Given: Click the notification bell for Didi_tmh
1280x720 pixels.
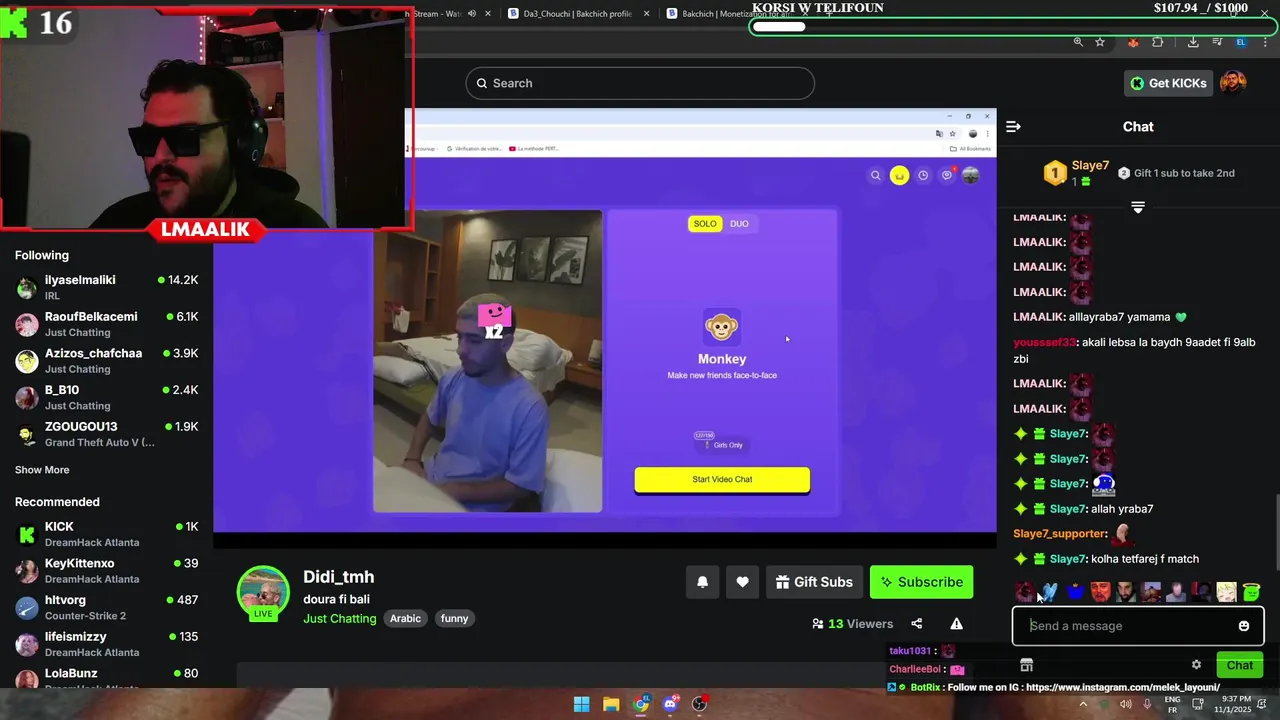Looking at the screenshot, I should (x=702, y=582).
